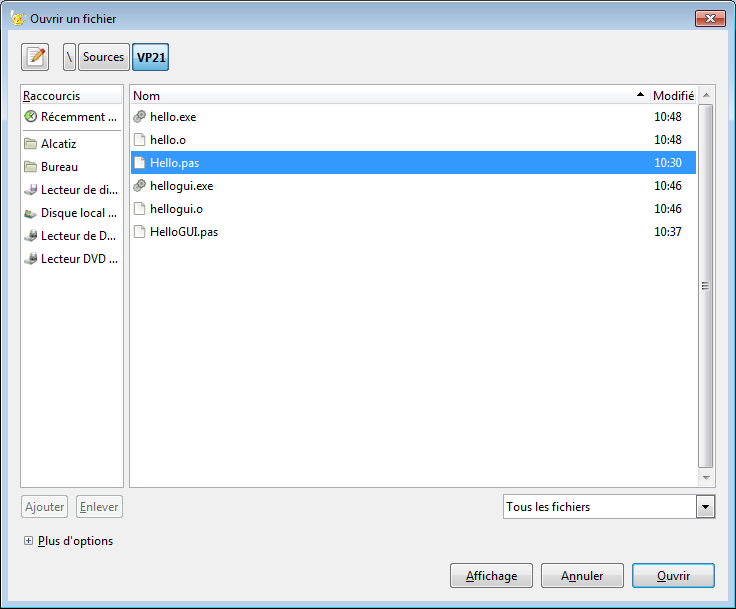This screenshot has height=609, width=736.
Task: Expand Plus d'options section
Action: click(x=28, y=541)
